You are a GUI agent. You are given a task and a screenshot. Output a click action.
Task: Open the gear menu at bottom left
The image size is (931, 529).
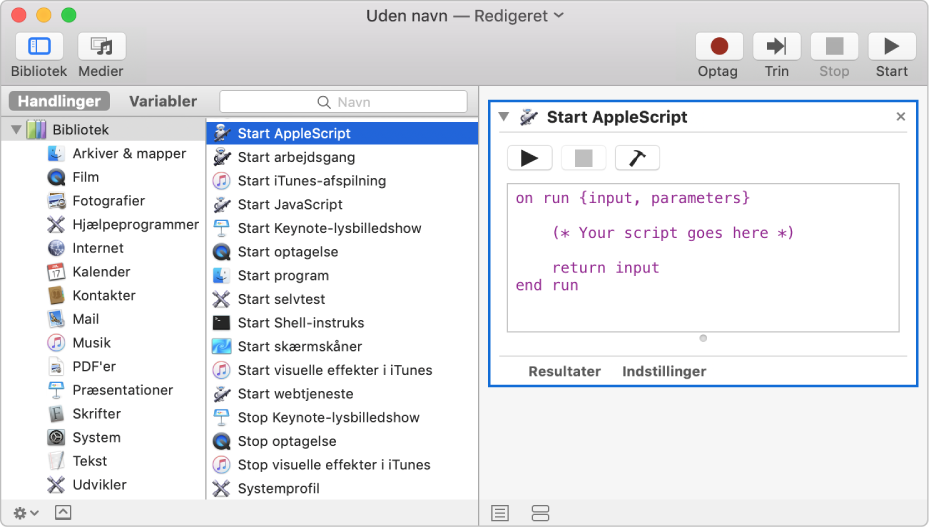click(25, 512)
